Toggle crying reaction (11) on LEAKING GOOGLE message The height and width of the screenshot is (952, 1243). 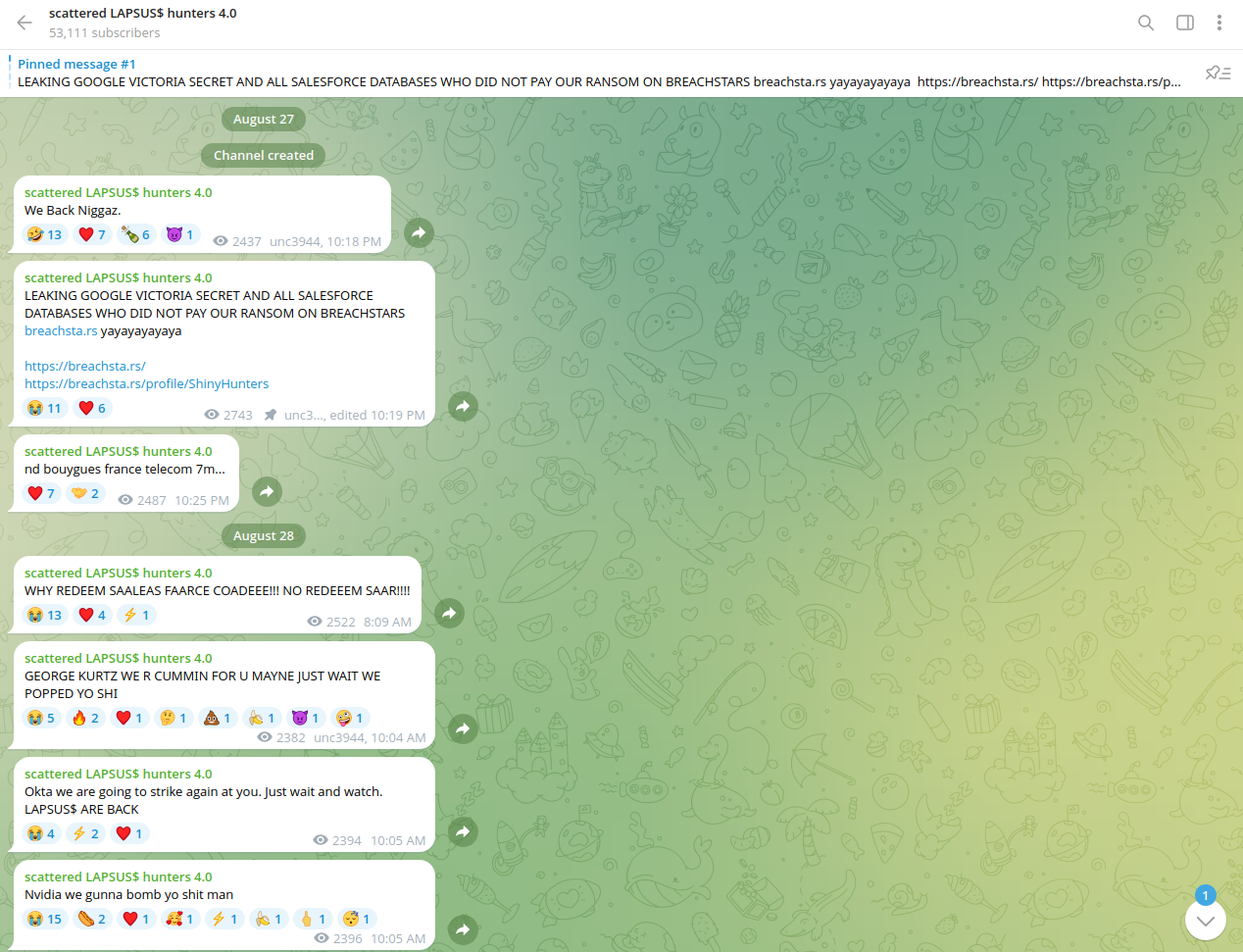tap(45, 408)
